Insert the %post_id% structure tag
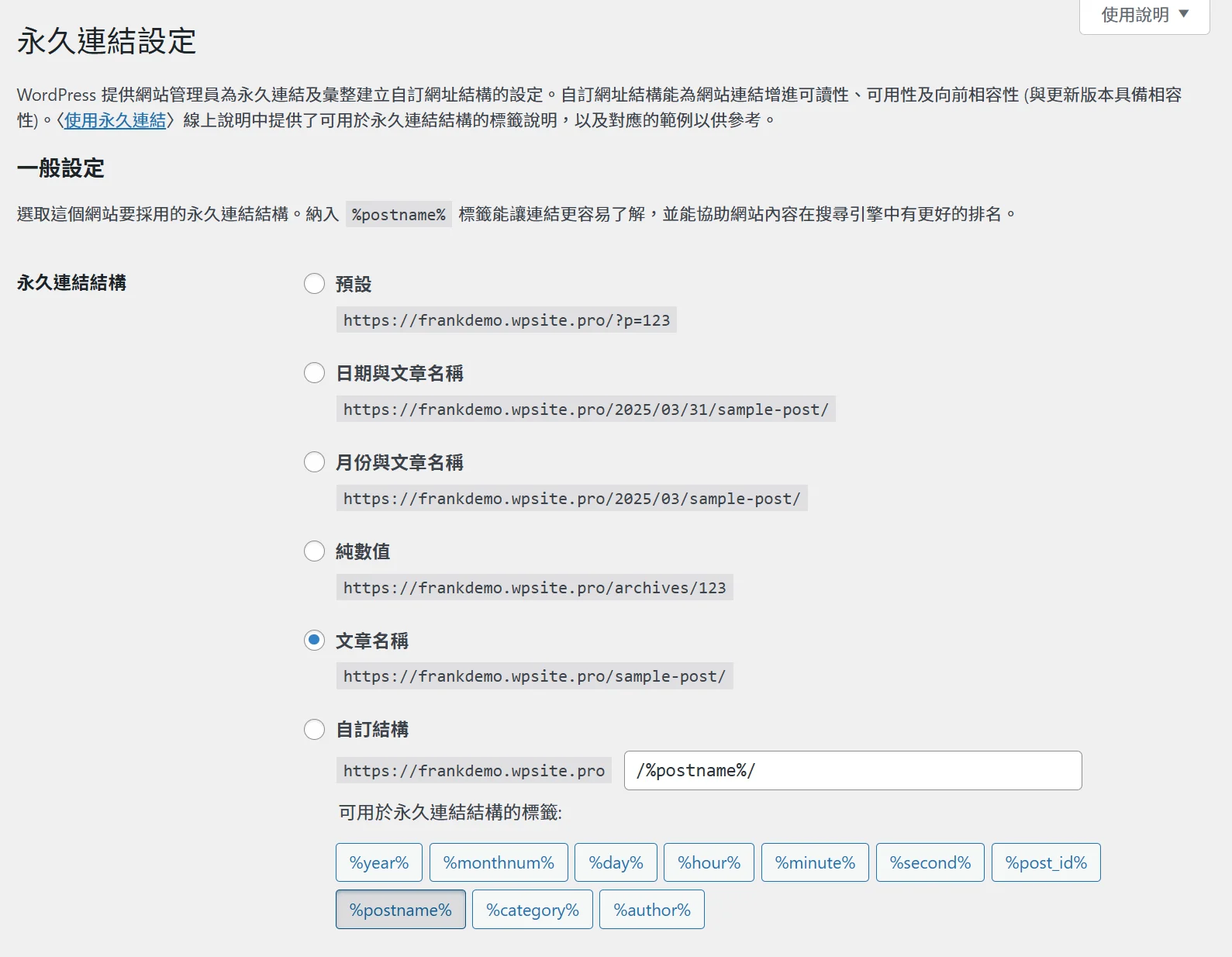The height and width of the screenshot is (957, 1232). (x=1046, y=862)
